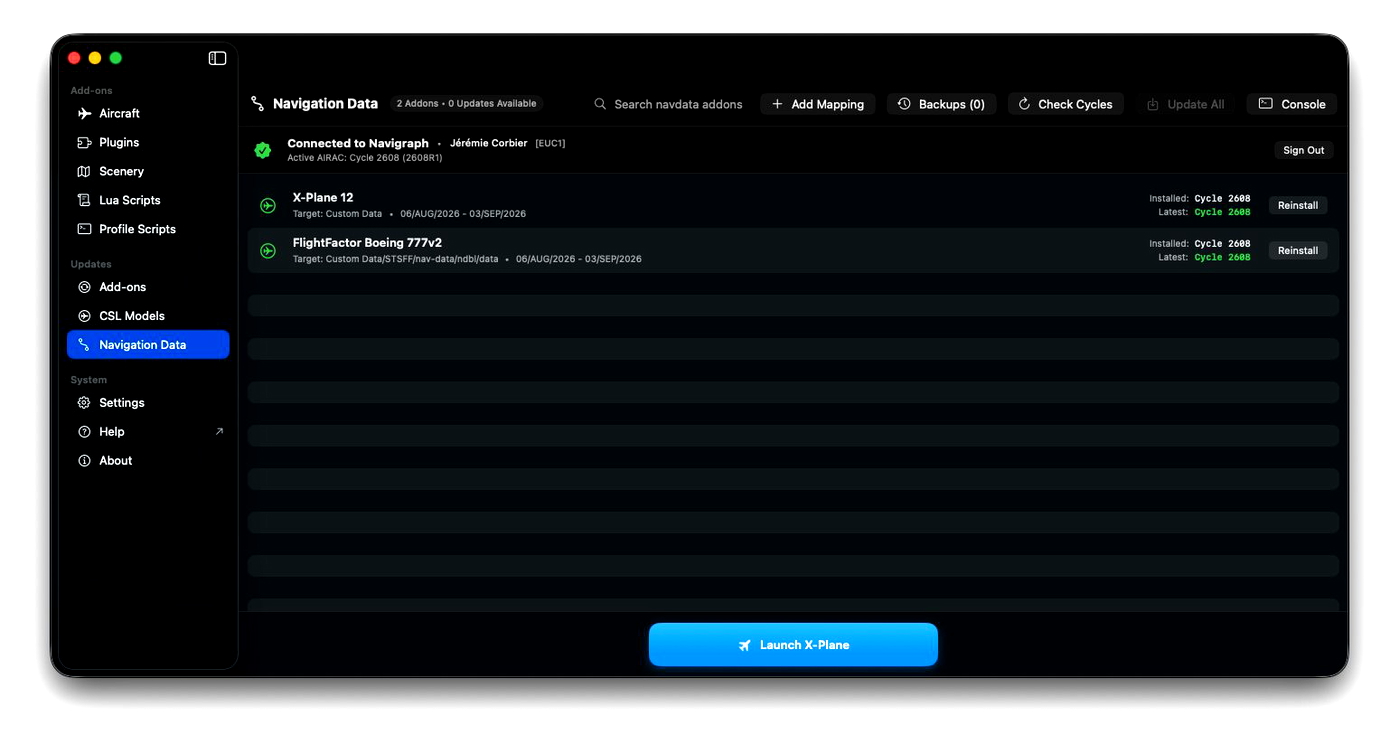Open the Scenery section
This screenshot has height=744, width=1399.
[148, 172]
